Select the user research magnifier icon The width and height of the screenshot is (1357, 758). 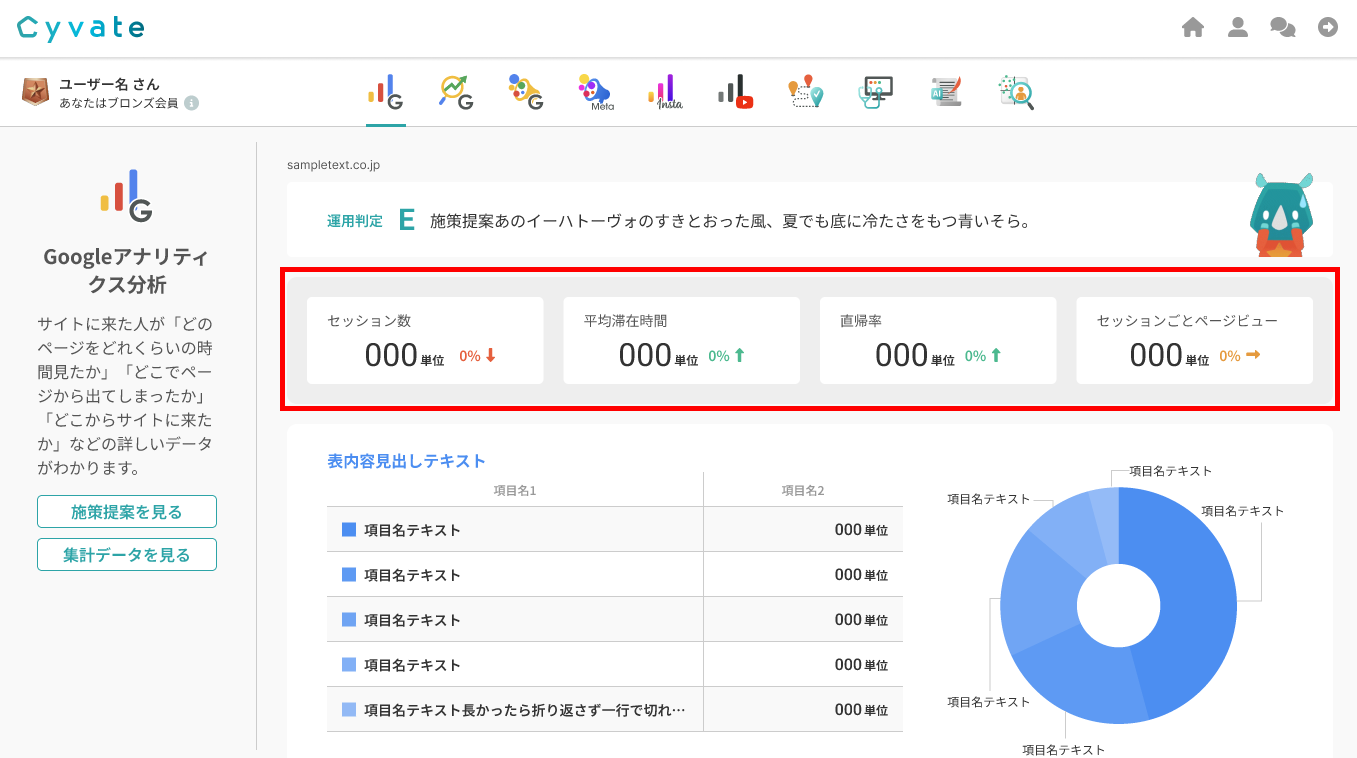1016,92
